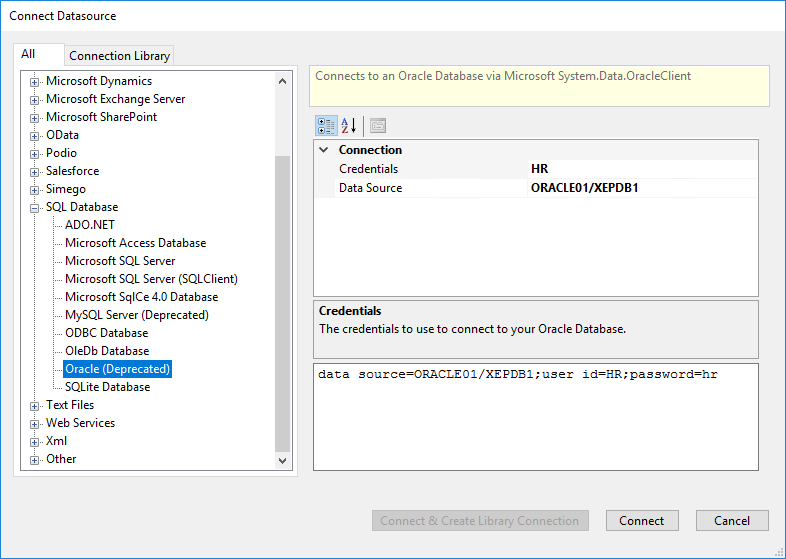
Task: Expand the Web Services node
Action: [34, 424]
